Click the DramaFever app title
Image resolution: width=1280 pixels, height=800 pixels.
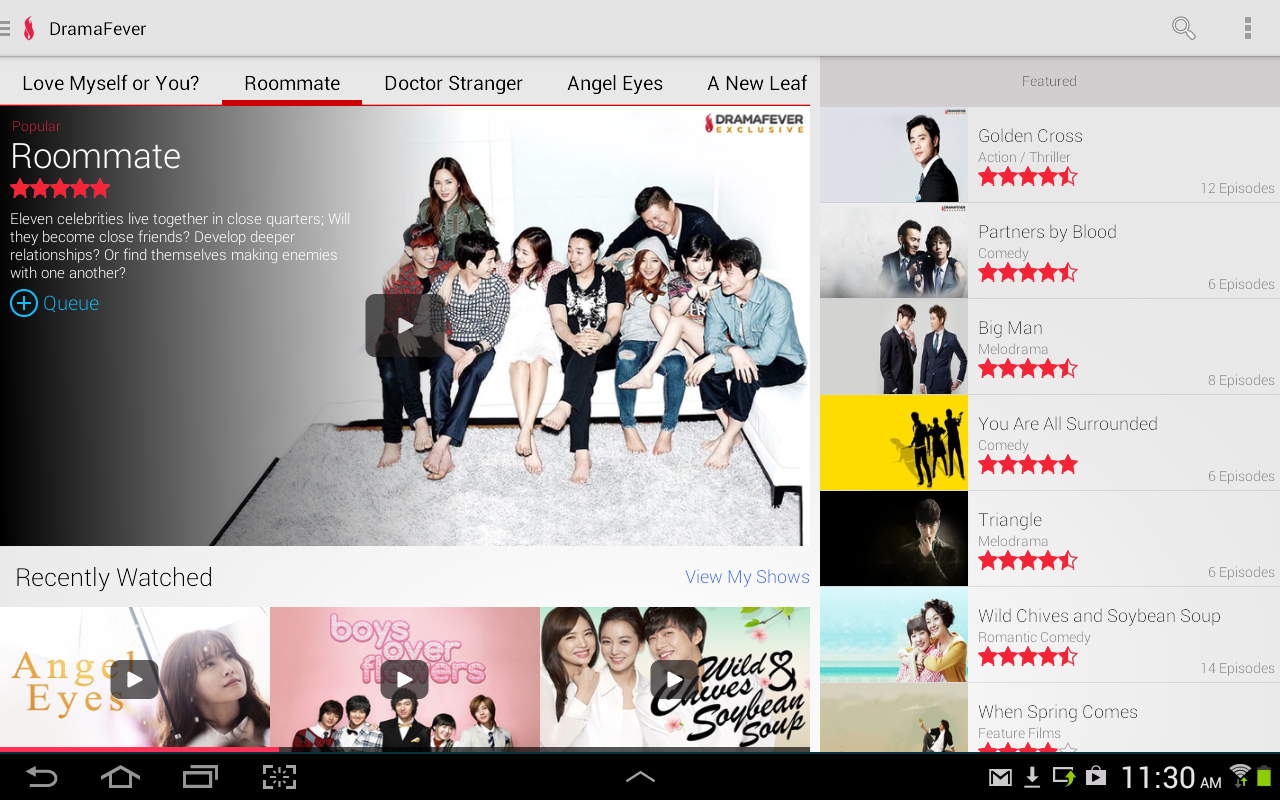98,29
